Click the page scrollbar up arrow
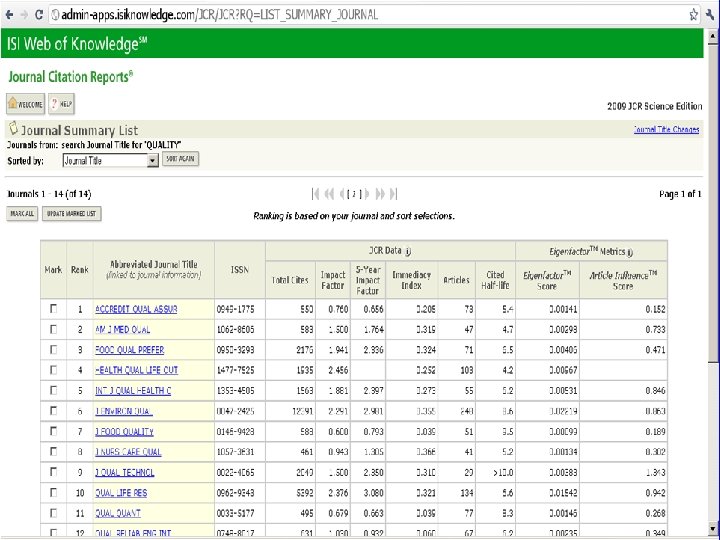Image resolution: width=720 pixels, height=540 pixels. point(713,35)
